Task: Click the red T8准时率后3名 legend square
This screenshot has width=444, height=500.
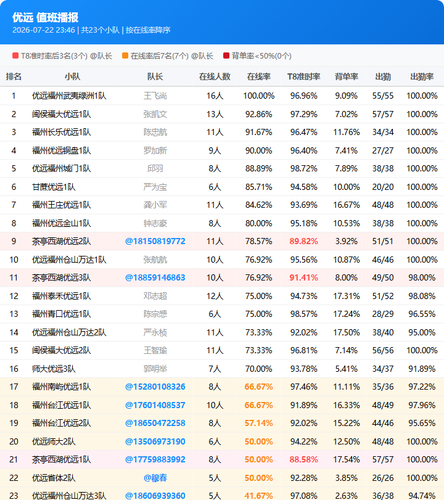Action: click(15, 56)
